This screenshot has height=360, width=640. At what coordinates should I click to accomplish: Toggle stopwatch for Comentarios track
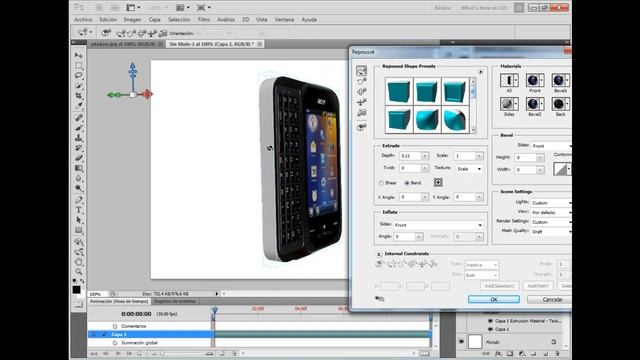pyautogui.click(x=115, y=326)
